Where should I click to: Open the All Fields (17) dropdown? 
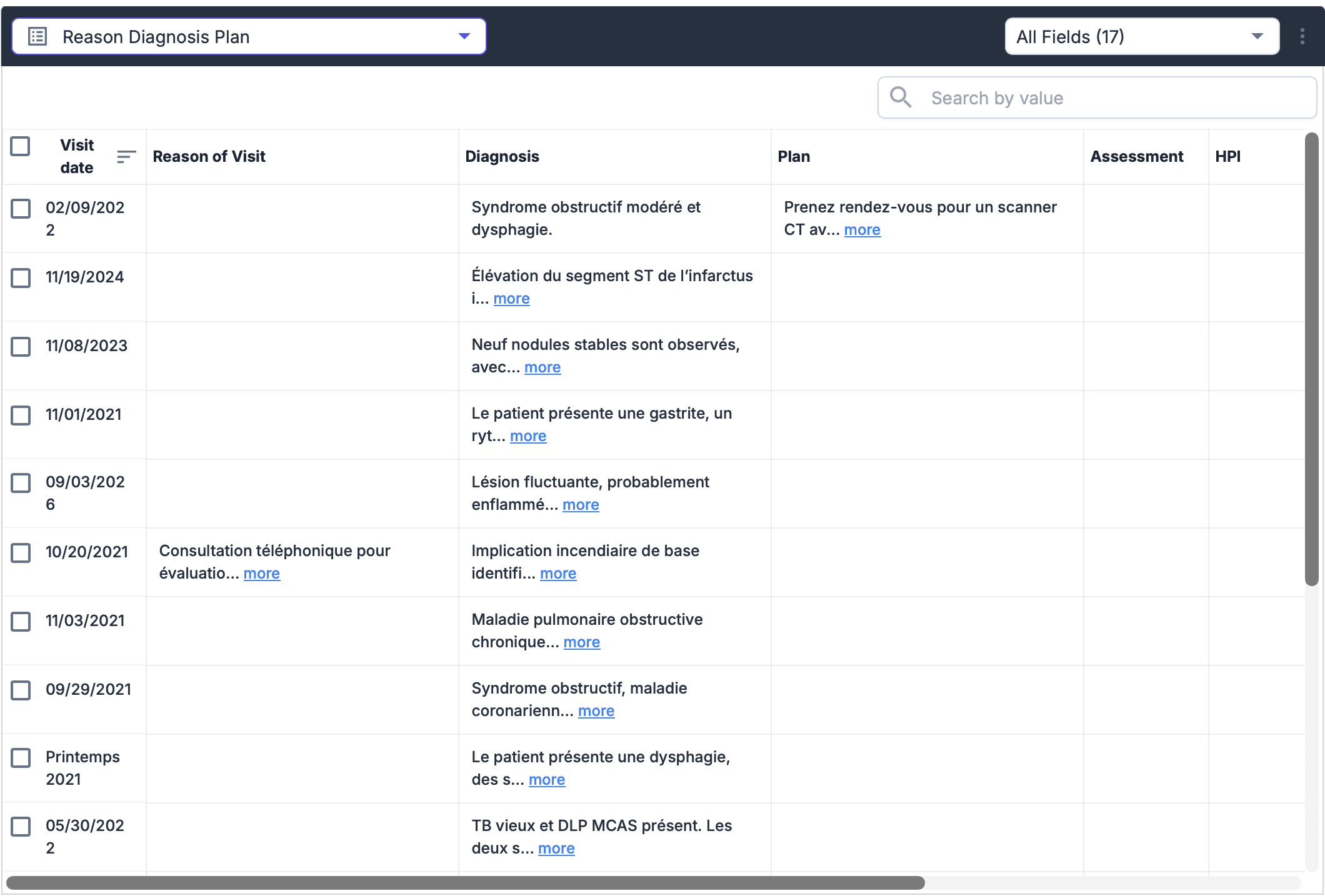pos(1141,36)
